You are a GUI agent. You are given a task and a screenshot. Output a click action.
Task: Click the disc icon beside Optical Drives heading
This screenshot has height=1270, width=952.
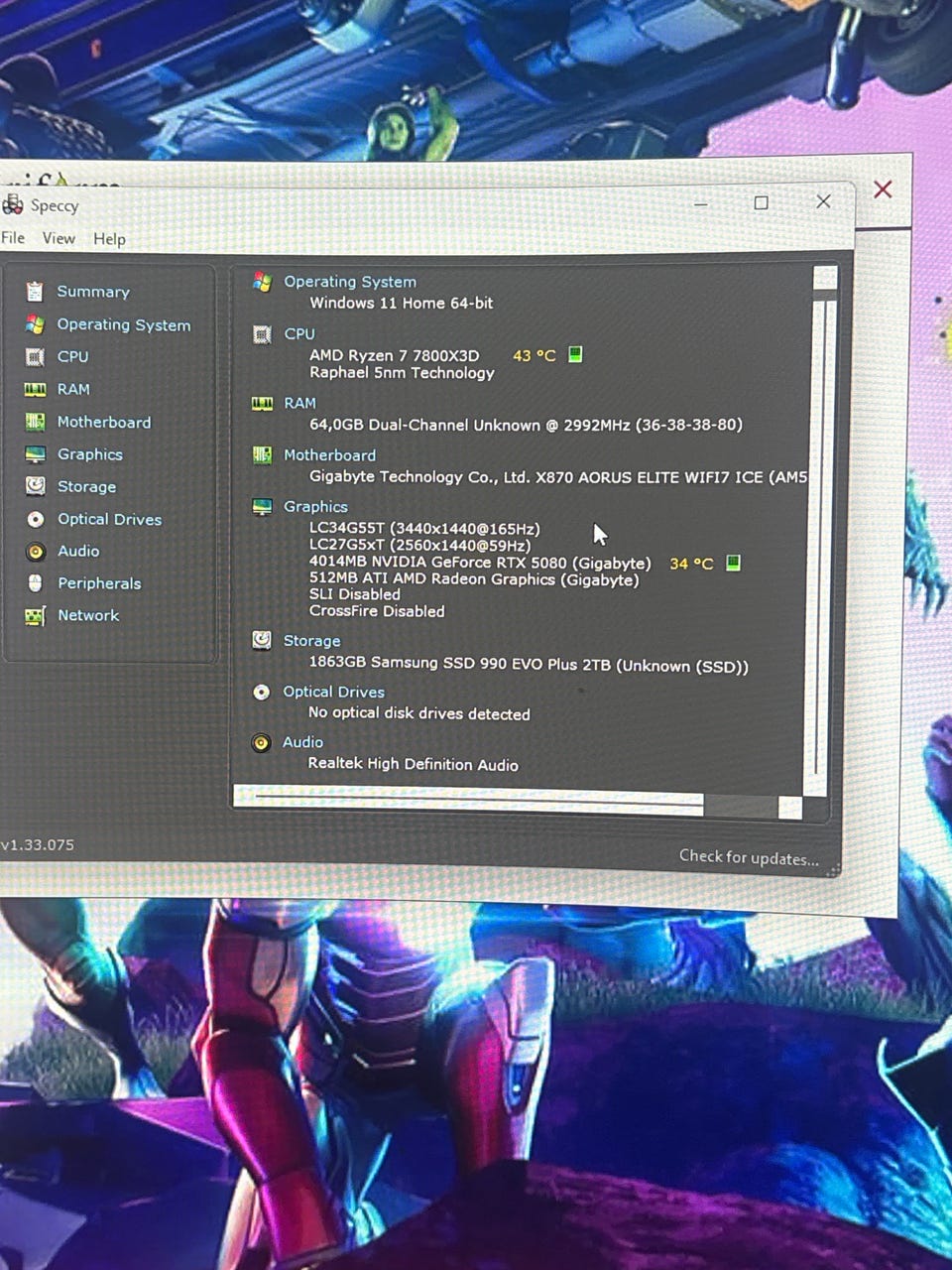click(262, 692)
